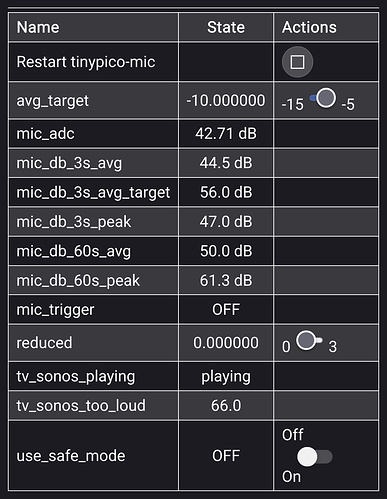Click the 61.3 dB state value
This screenshot has height=499, width=387.
226,280
